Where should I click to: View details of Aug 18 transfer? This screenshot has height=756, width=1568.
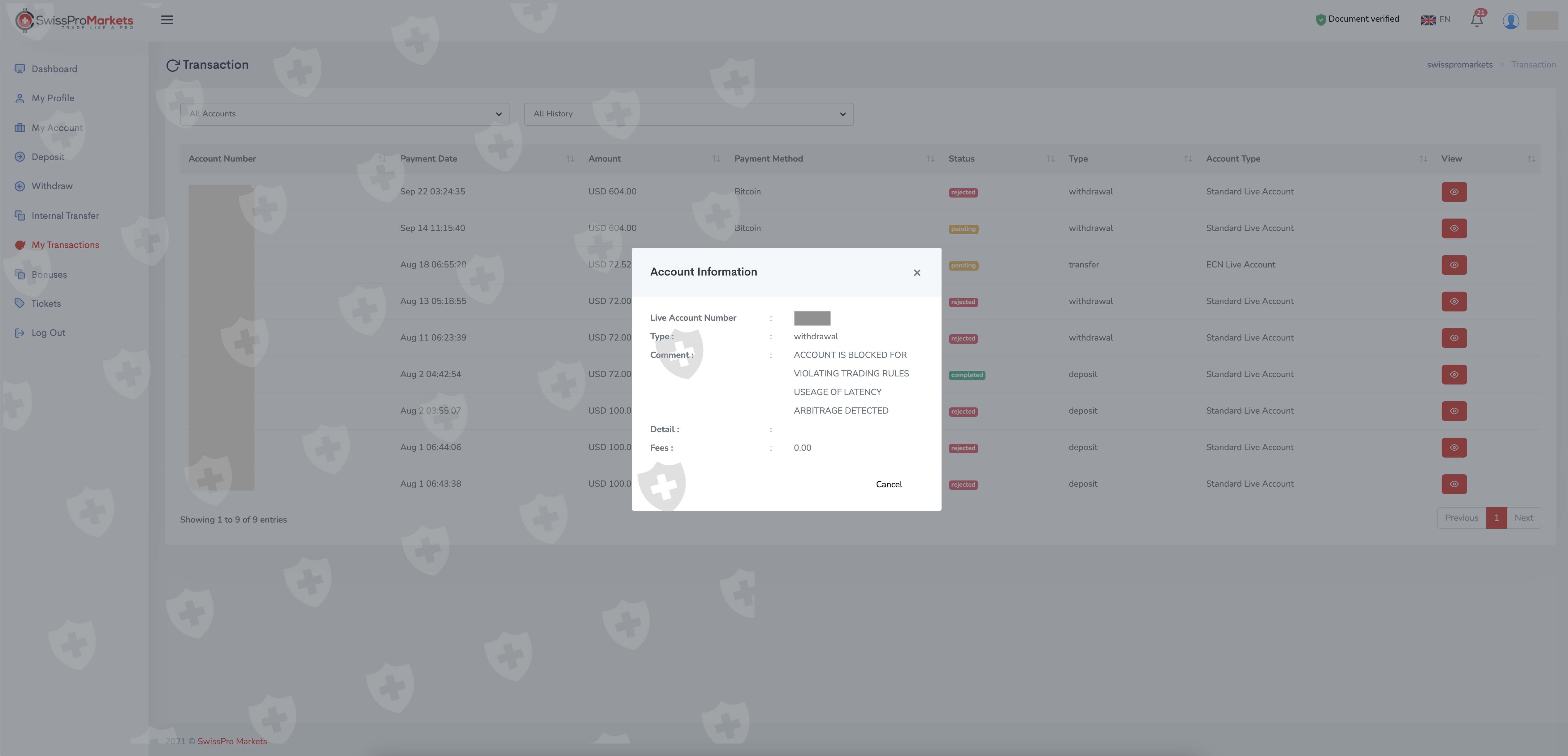click(x=1453, y=265)
